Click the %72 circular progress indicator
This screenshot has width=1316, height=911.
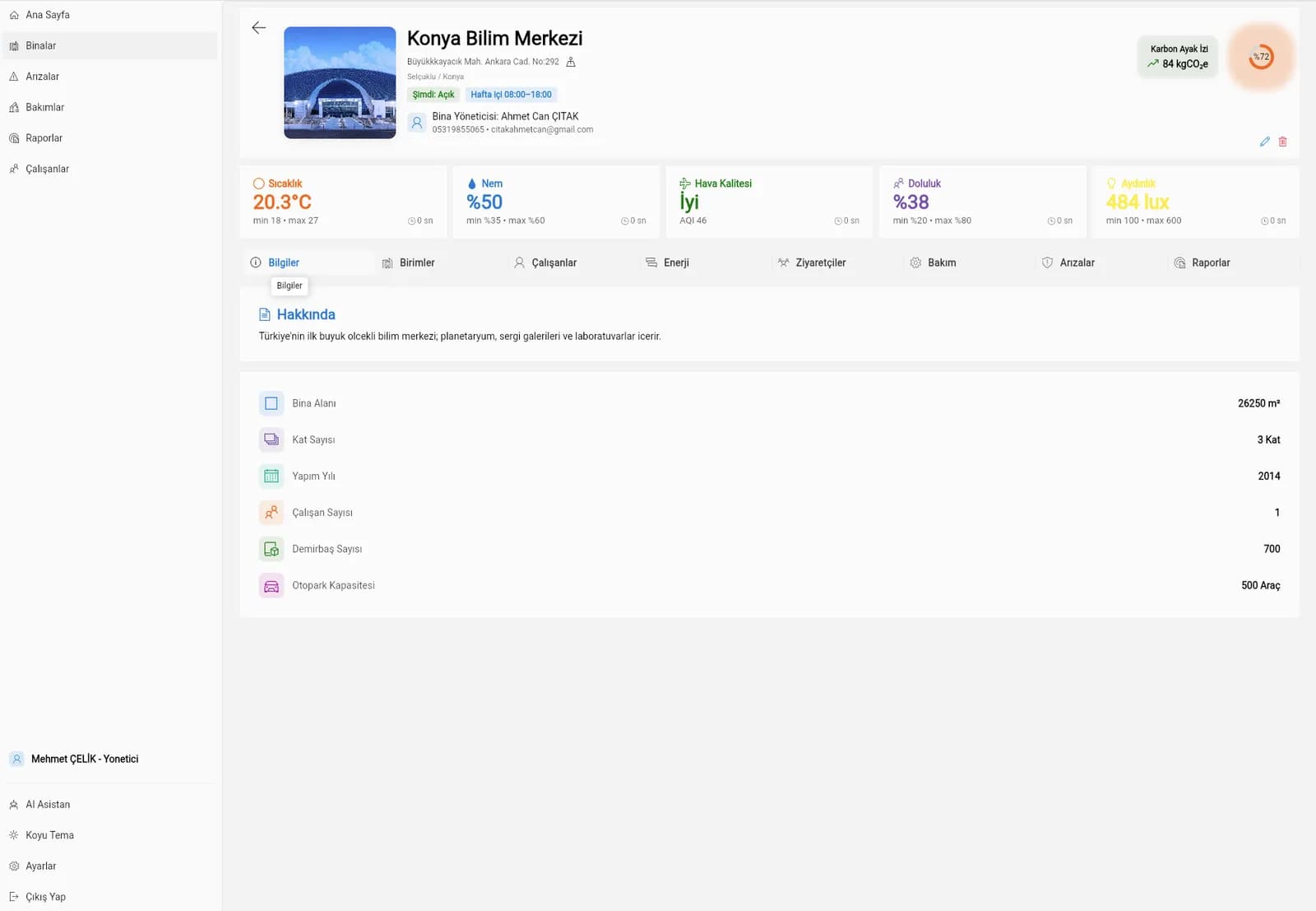click(x=1260, y=57)
